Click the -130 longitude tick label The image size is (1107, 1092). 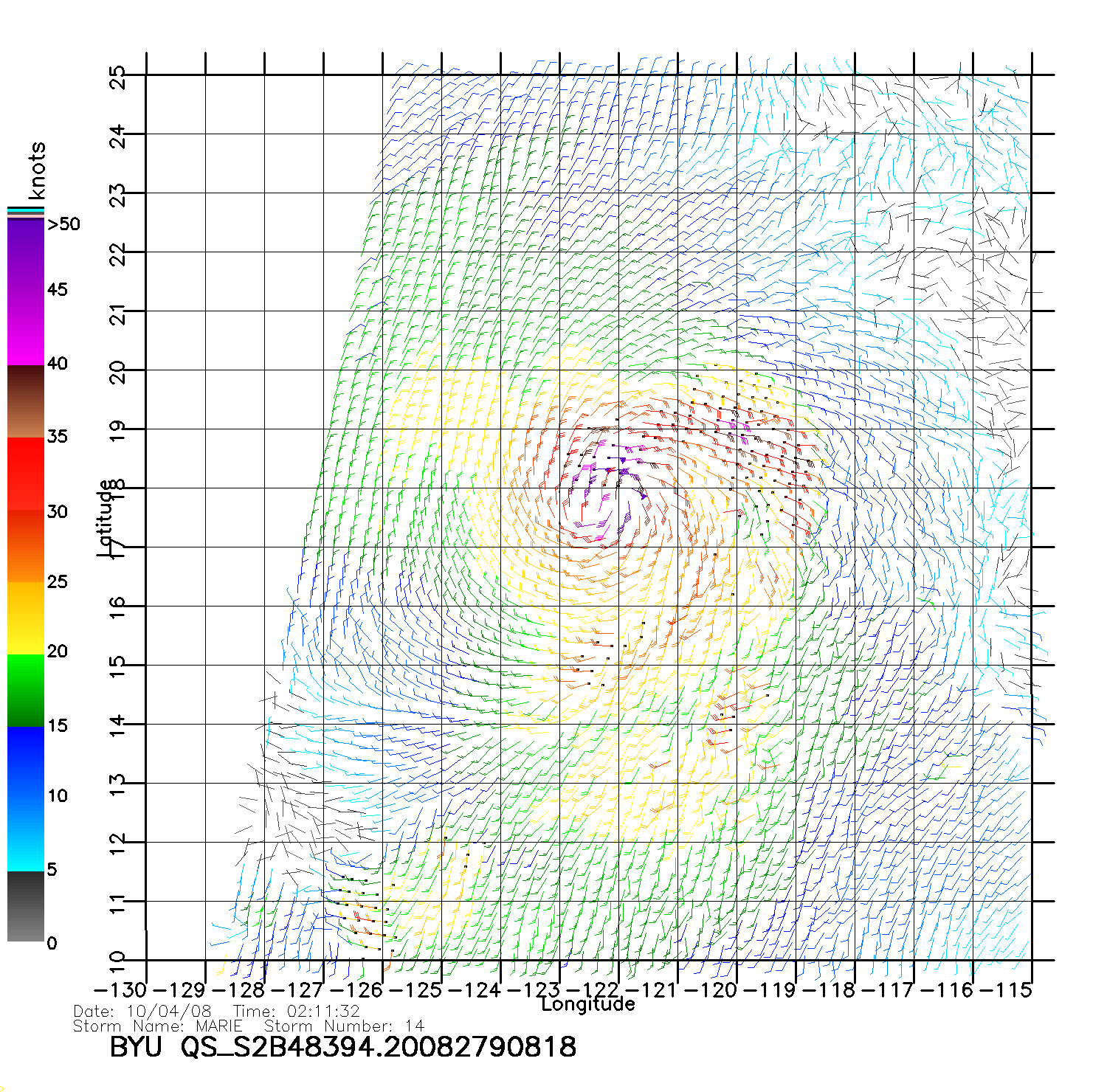[120, 989]
